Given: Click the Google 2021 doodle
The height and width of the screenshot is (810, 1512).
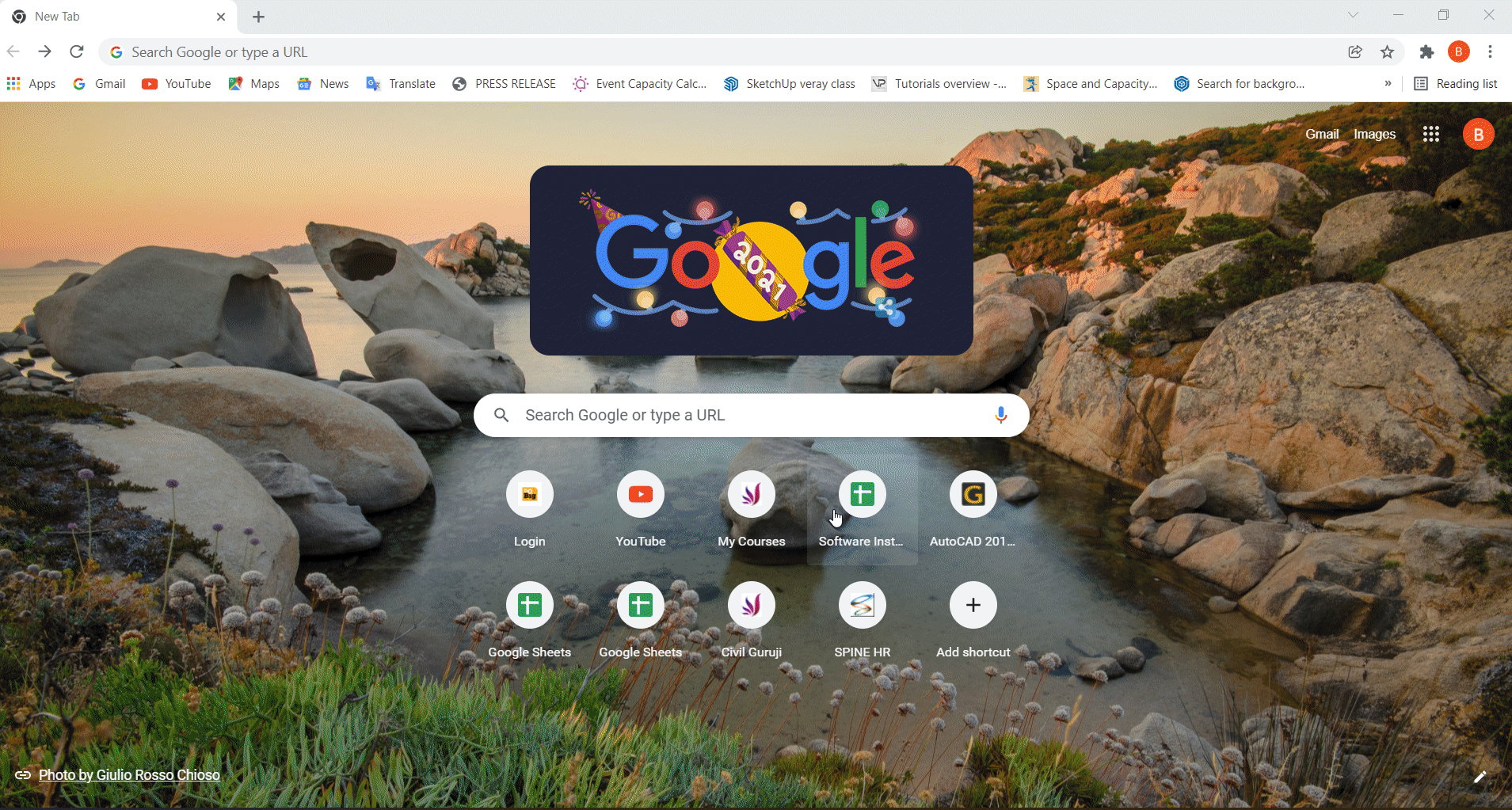Looking at the screenshot, I should [751, 260].
